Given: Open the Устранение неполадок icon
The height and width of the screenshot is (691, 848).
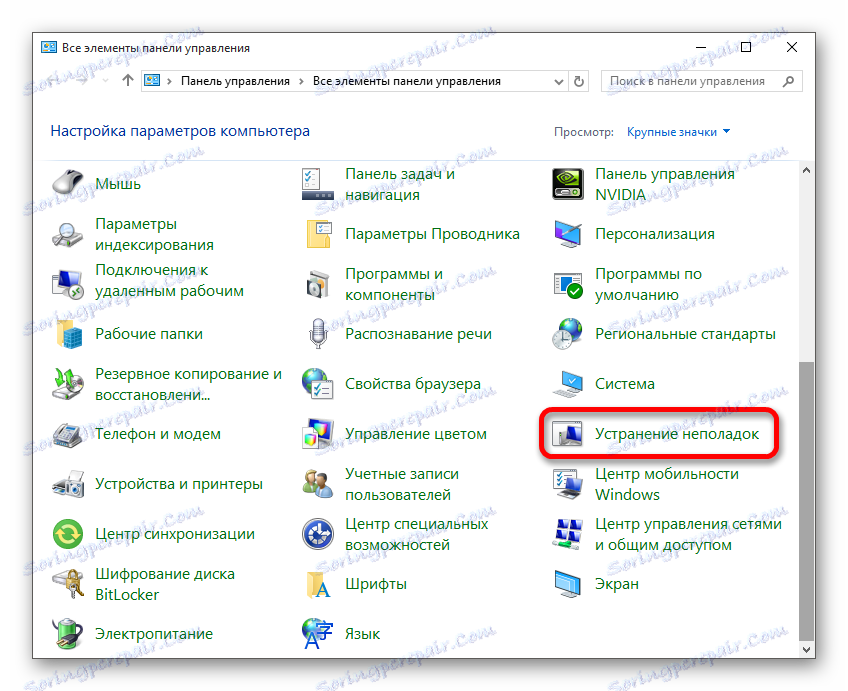Looking at the screenshot, I should (x=567, y=434).
